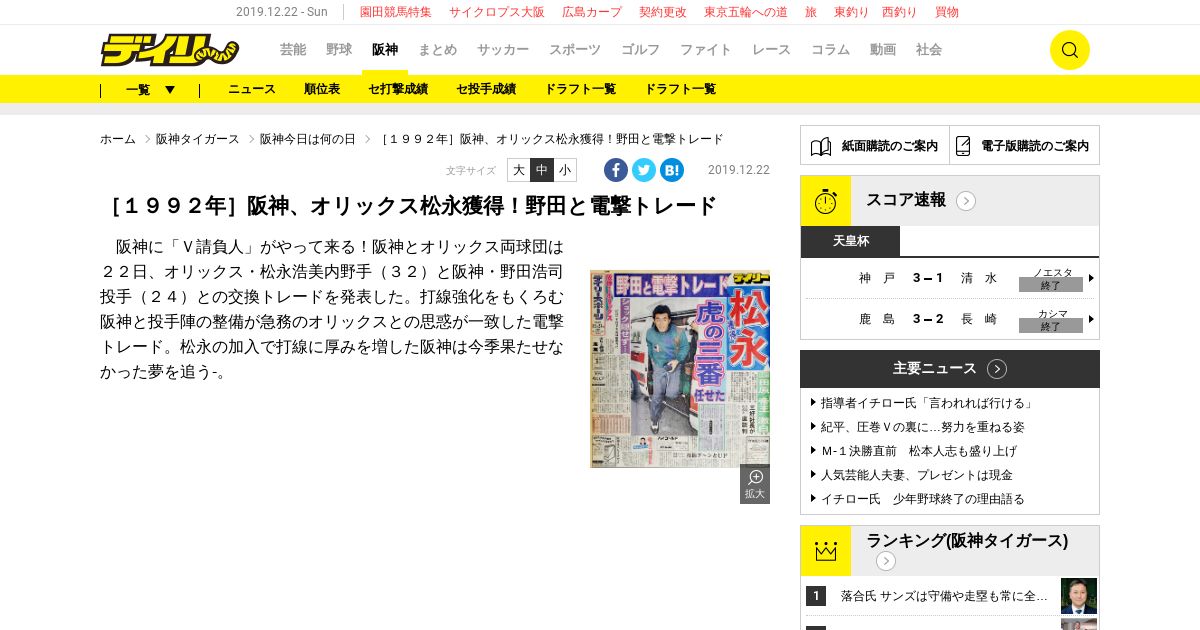Click the circled arrow next to スコア速報

click(x=966, y=201)
